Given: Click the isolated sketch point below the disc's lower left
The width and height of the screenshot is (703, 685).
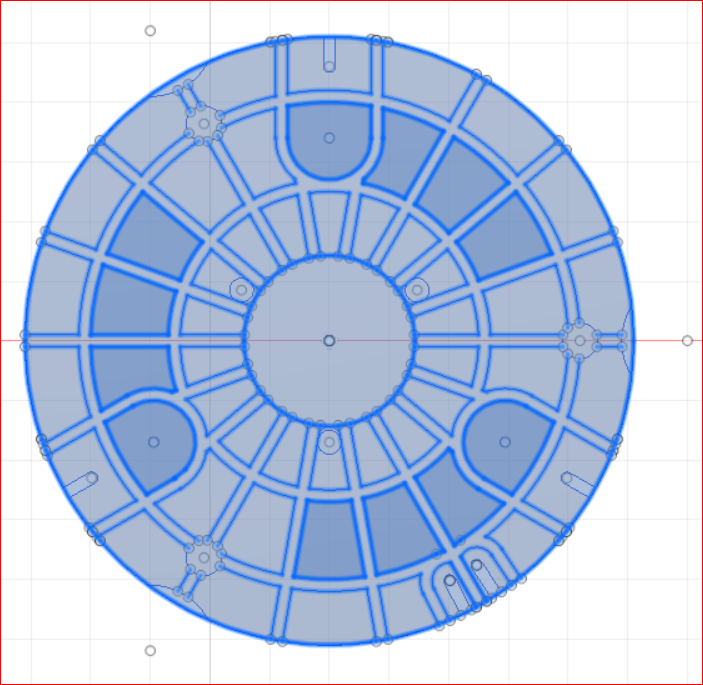Looking at the screenshot, I should [x=150, y=650].
